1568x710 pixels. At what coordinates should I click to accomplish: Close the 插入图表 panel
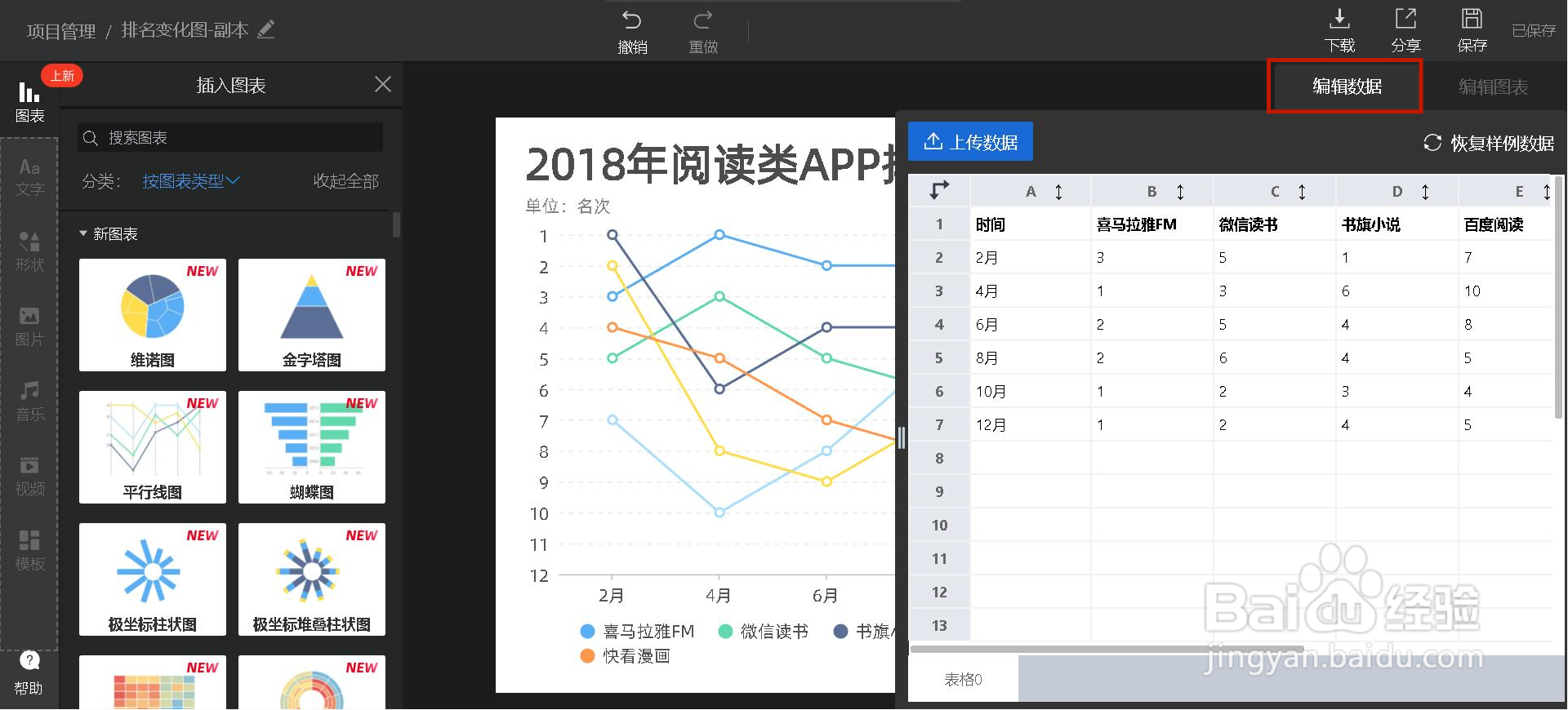pos(382,84)
